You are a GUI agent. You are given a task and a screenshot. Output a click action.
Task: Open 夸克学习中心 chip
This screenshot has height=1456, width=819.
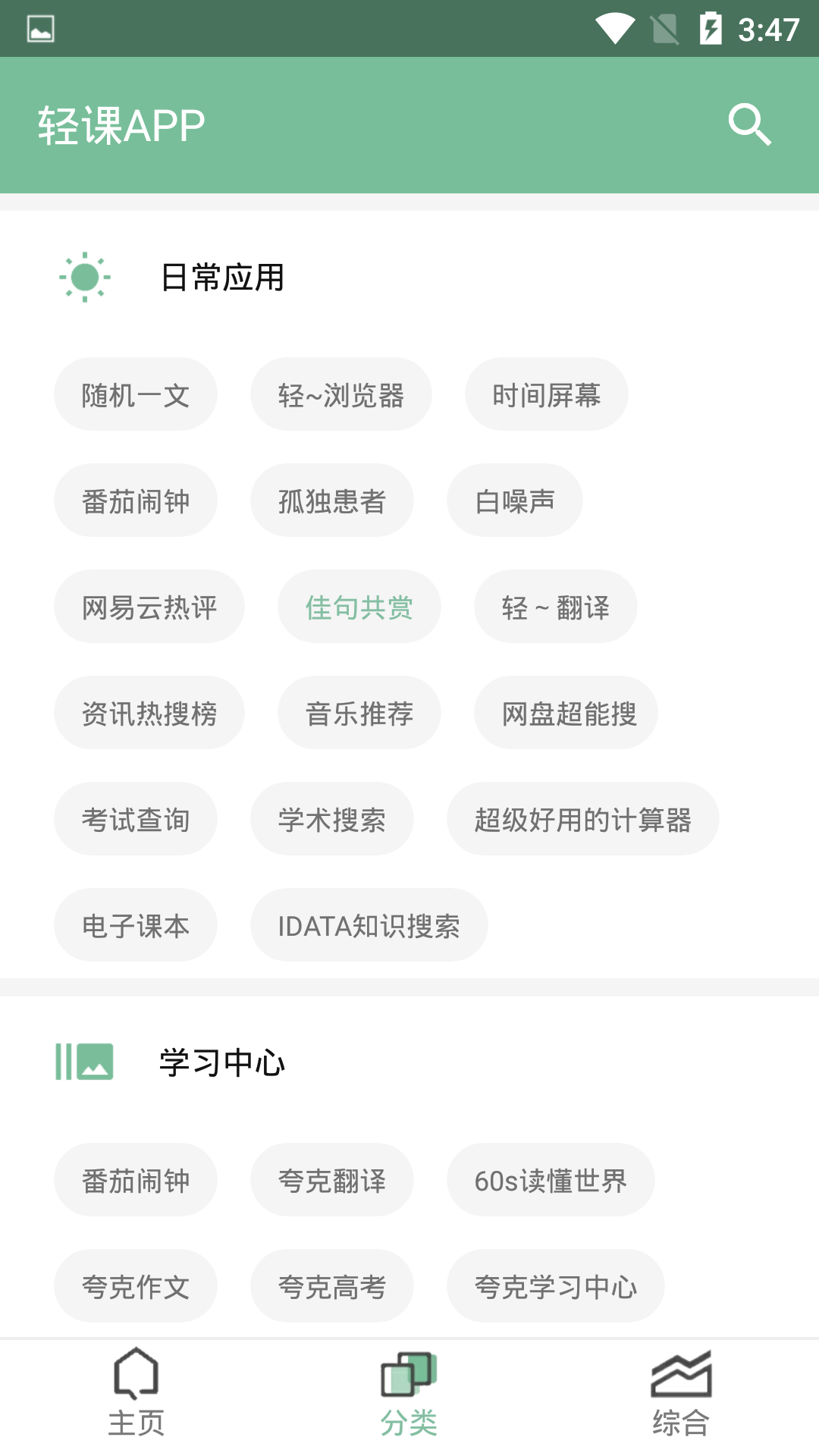(556, 1286)
